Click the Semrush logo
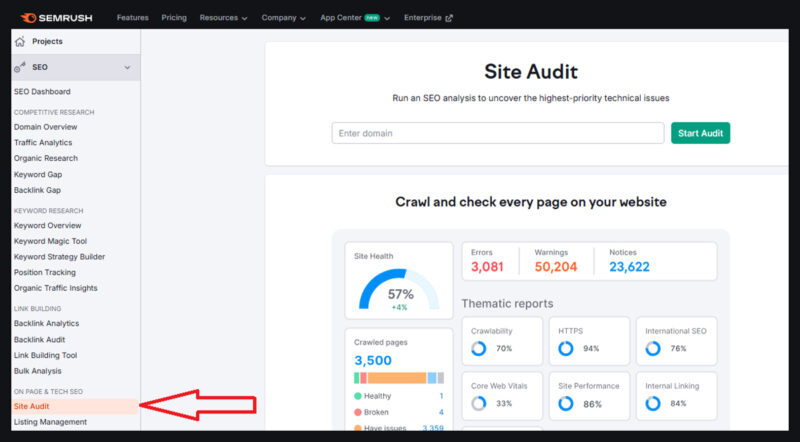Viewport: 800px width, 442px height. tap(57, 18)
